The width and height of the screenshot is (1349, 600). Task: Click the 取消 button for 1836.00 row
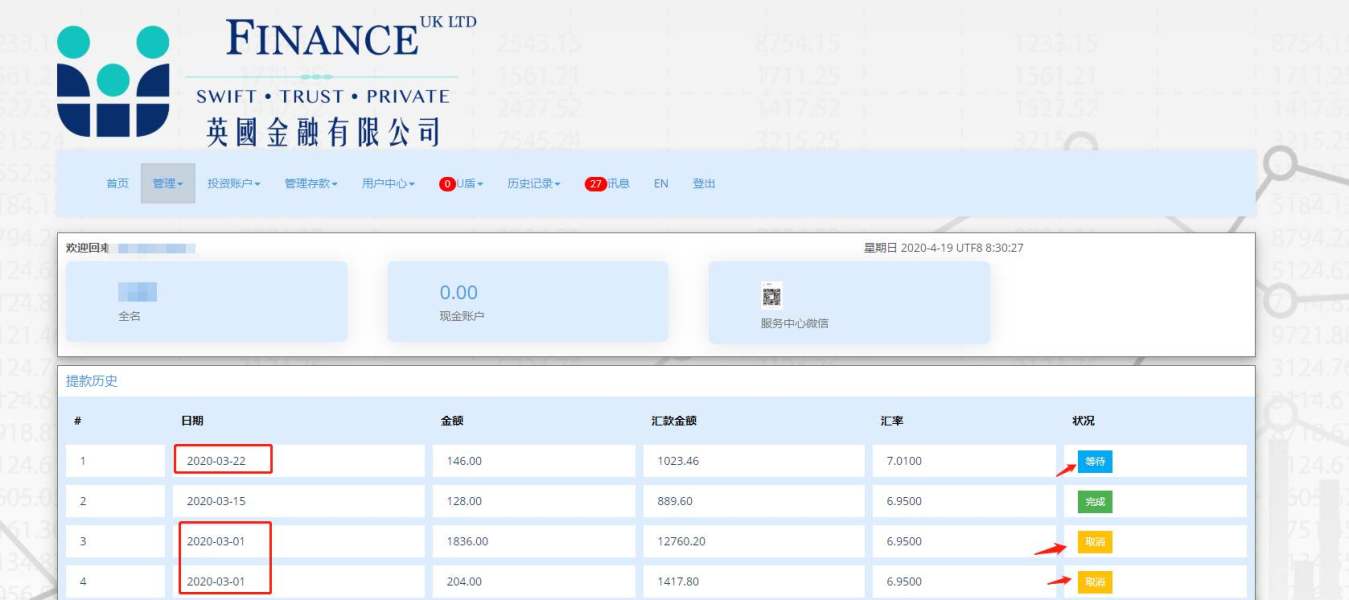pyautogui.click(x=1095, y=542)
